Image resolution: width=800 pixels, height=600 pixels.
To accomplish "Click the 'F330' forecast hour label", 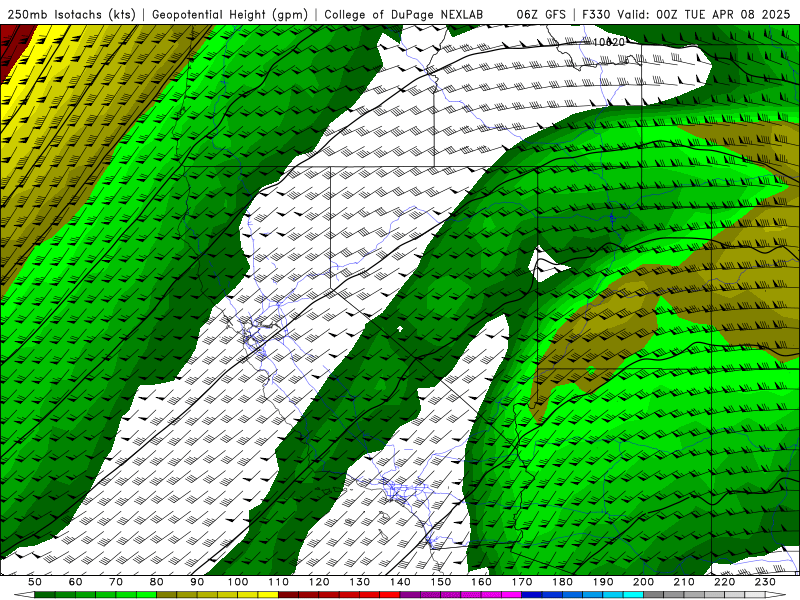I will [x=596, y=15].
